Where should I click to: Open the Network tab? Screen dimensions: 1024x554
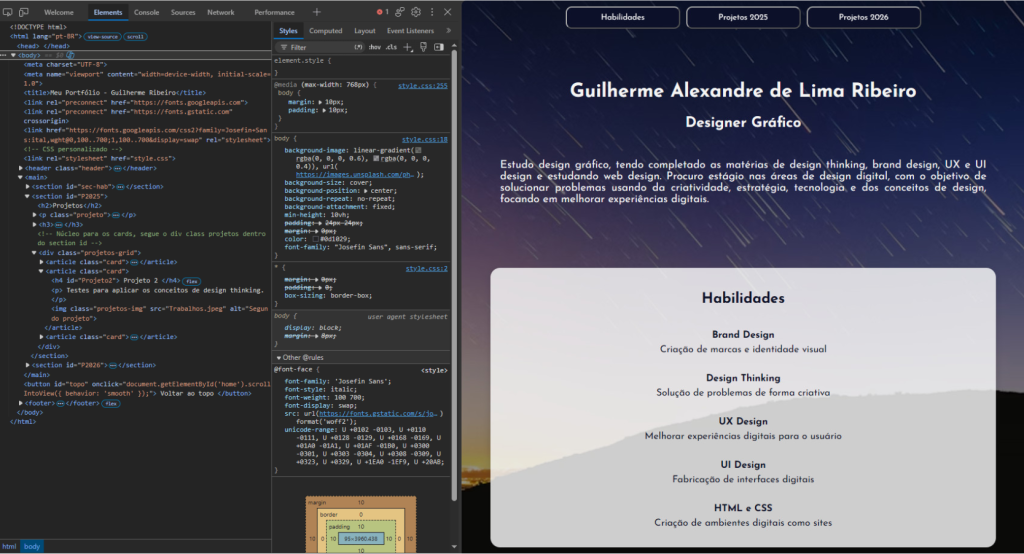pos(221,12)
